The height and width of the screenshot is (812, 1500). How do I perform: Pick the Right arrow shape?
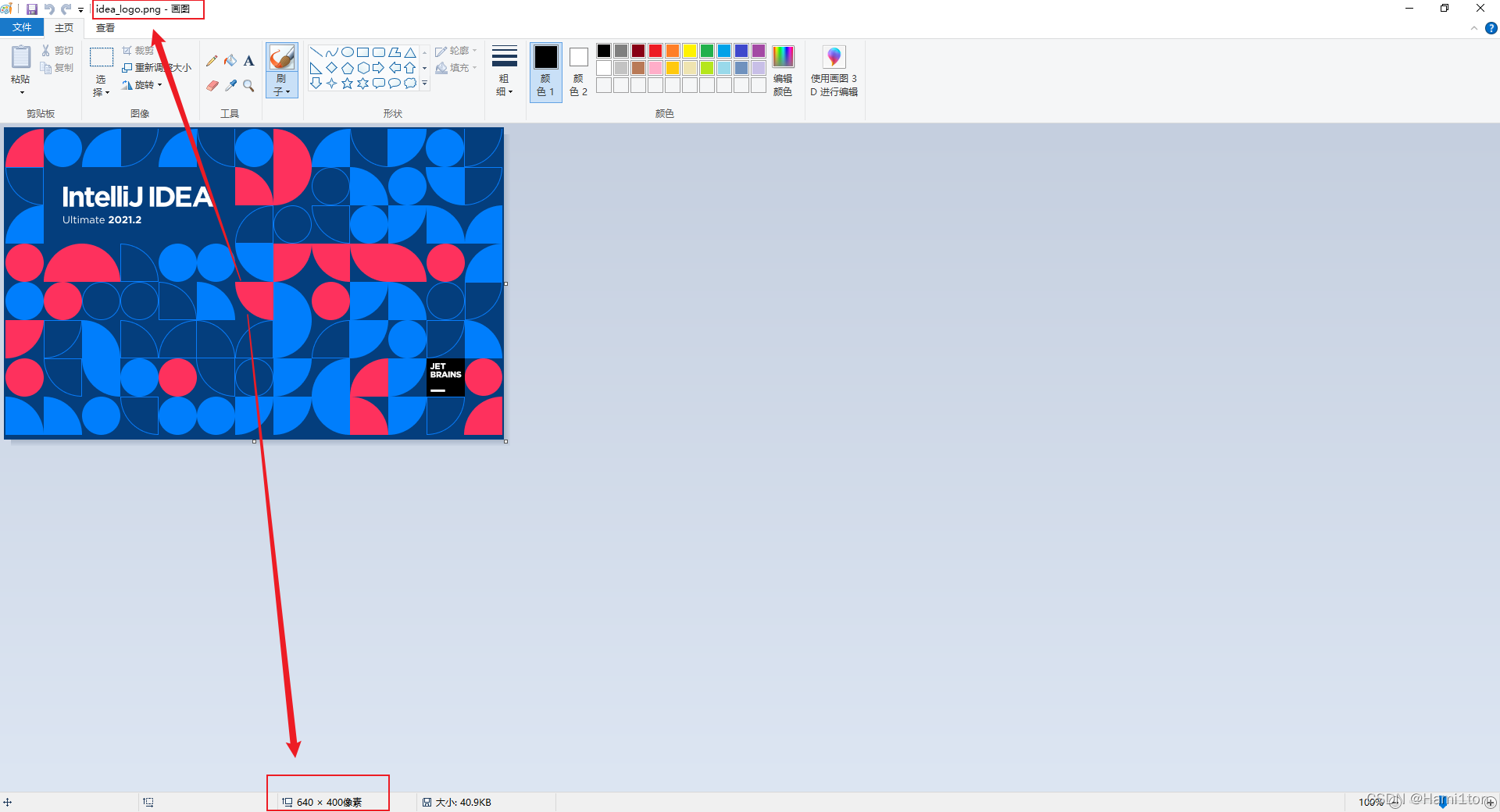pos(378,68)
